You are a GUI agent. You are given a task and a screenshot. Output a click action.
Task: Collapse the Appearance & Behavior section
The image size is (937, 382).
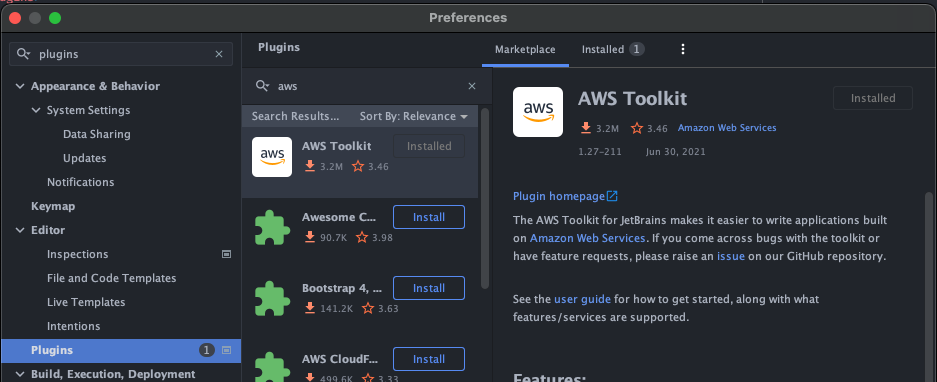[x=20, y=87]
